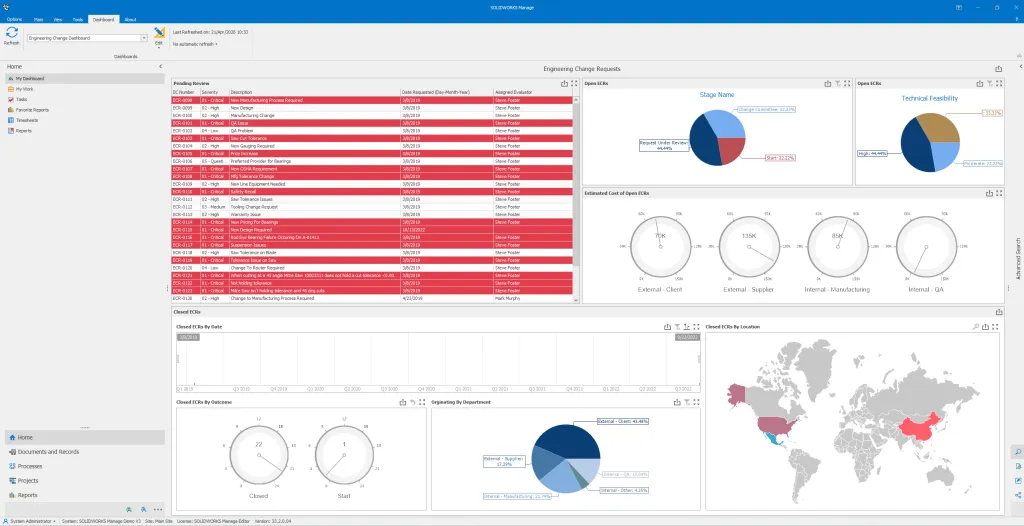This screenshot has height=526, width=1024.
Task: Click the date range end marker
Action: [687, 337]
